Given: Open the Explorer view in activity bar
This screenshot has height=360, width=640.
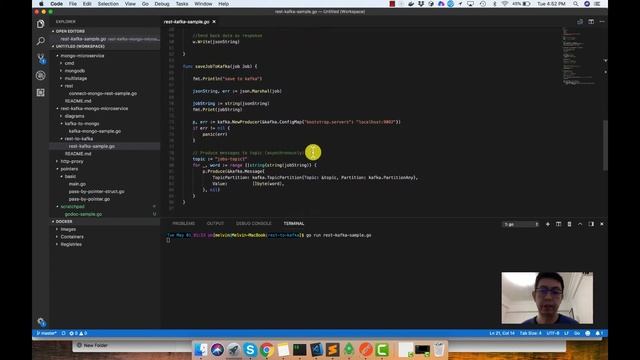Looking at the screenshot, I should tap(40, 24).
